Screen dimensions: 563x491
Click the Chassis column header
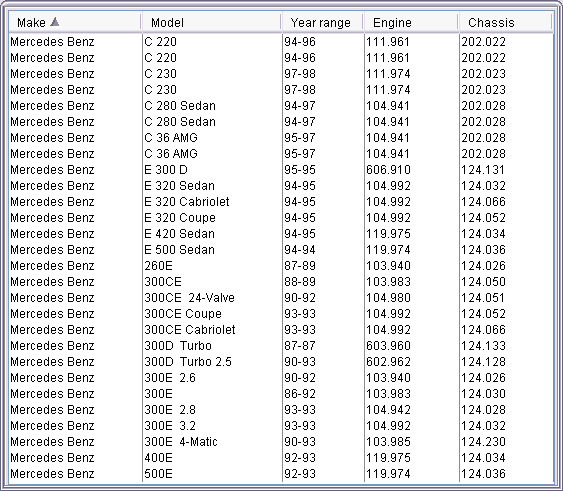tap(506, 23)
